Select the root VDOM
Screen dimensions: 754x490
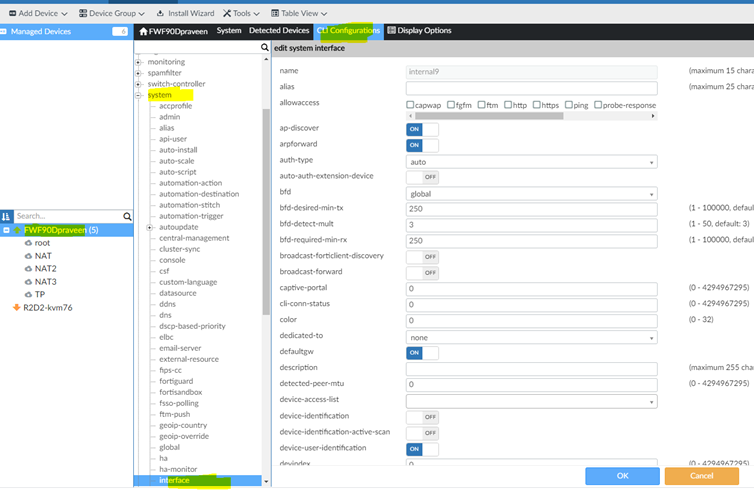pos(42,243)
